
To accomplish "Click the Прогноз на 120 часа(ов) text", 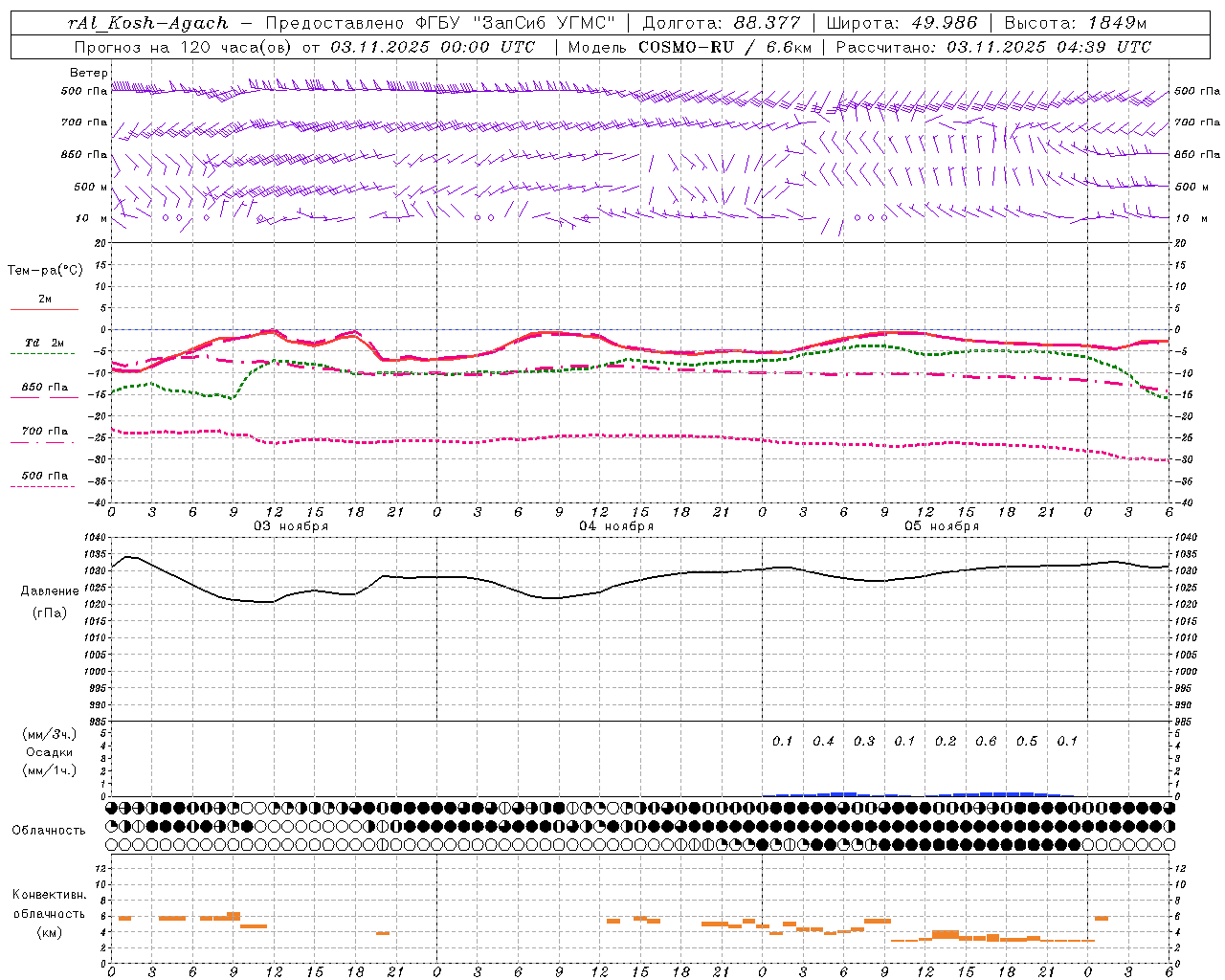I will pyautogui.click(x=184, y=47).
